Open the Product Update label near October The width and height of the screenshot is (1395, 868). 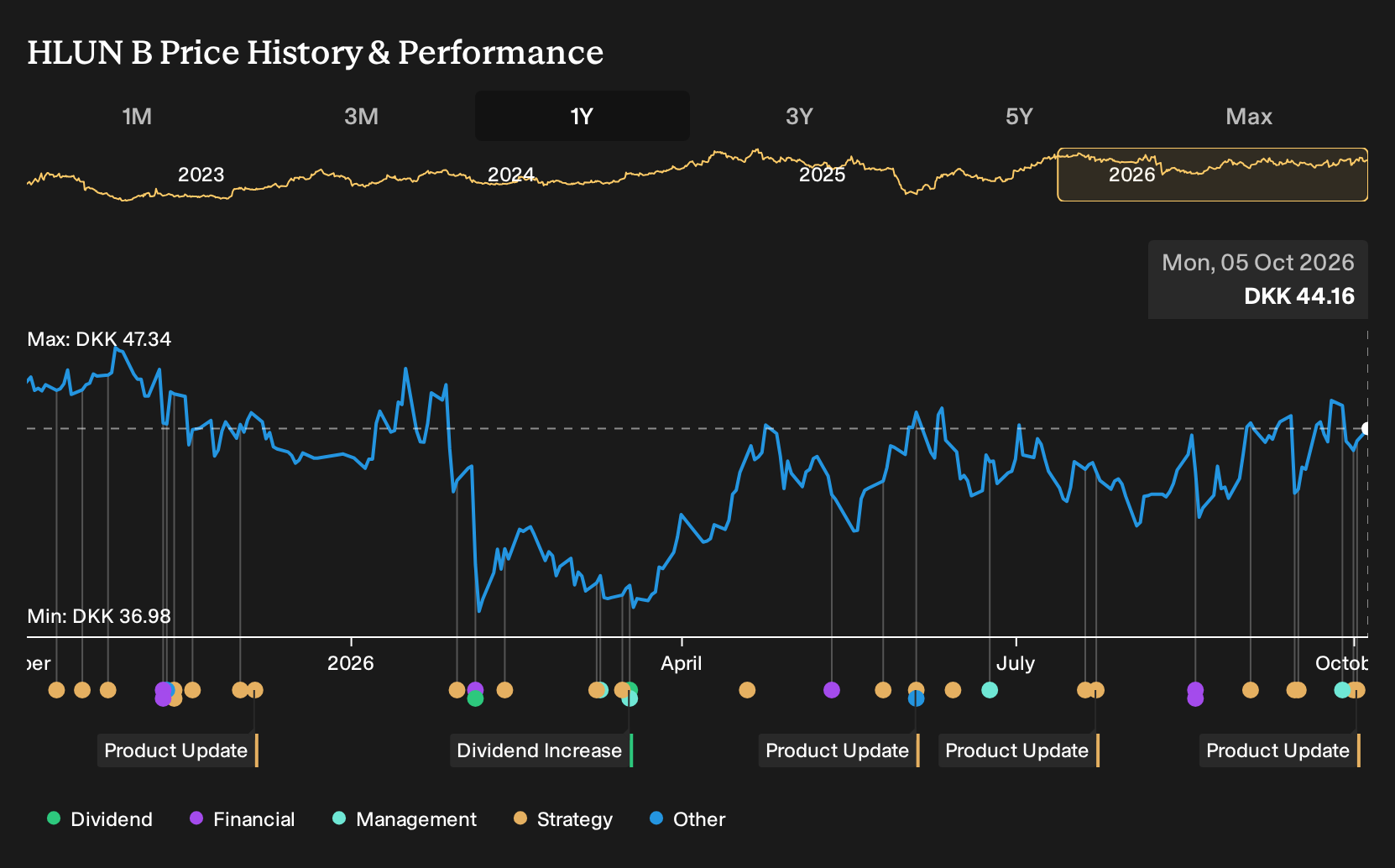click(x=1280, y=750)
